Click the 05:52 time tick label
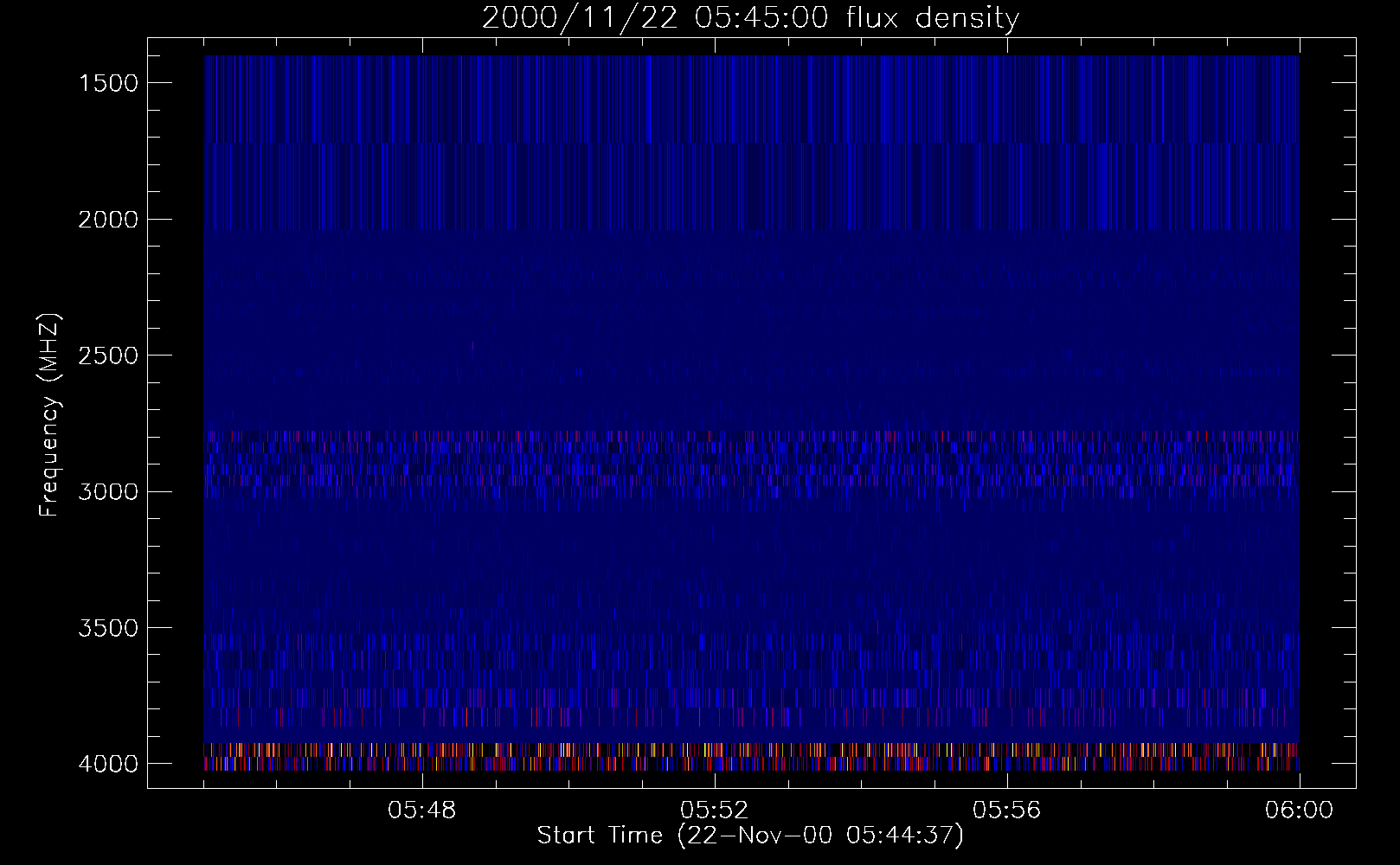The height and width of the screenshot is (865, 1400). click(714, 811)
